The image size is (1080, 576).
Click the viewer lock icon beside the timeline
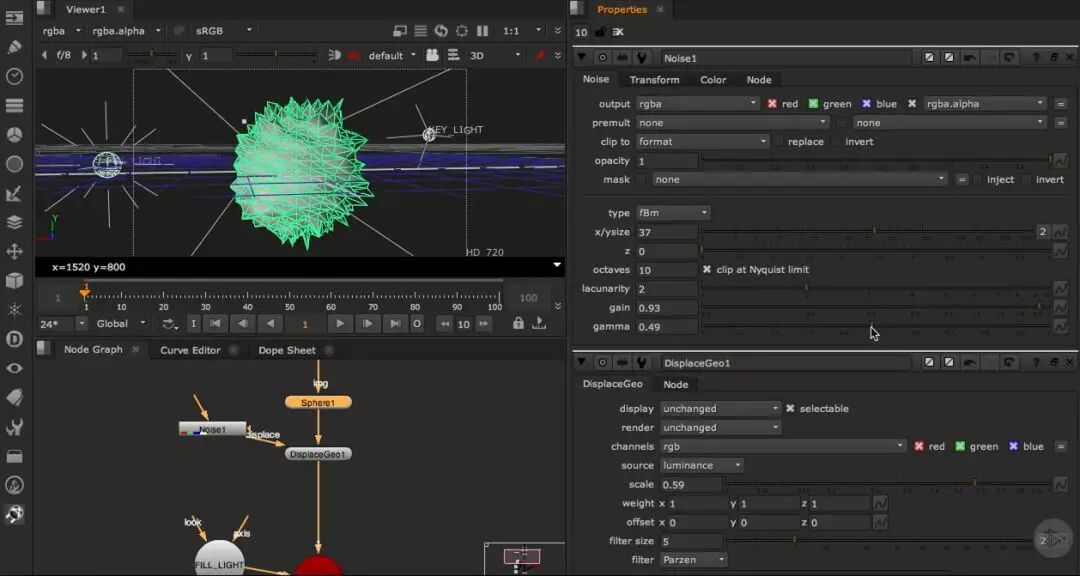tap(518, 324)
